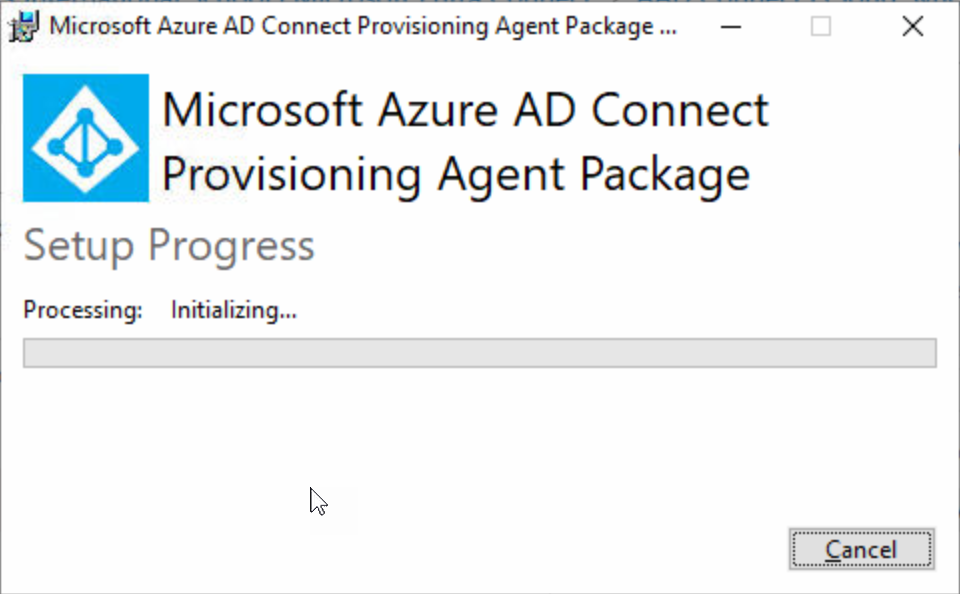Click the "Processing:" label

click(83, 310)
